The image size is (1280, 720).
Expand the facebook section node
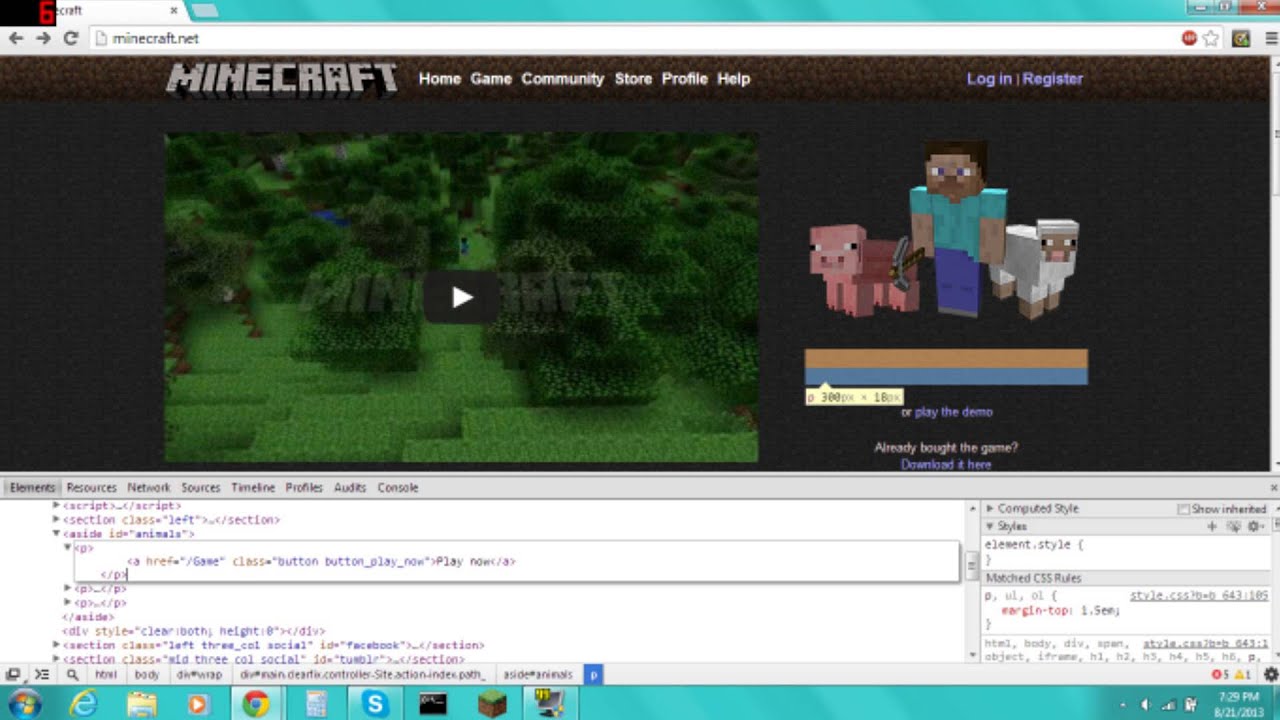[x=56, y=645]
